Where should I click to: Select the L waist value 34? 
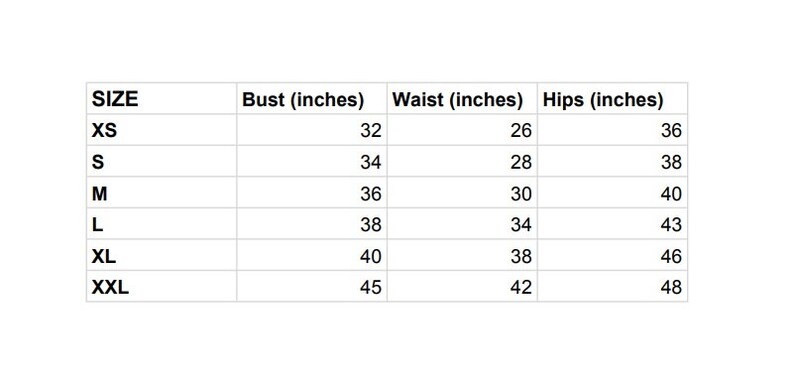pyautogui.click(x=521, y=225)
